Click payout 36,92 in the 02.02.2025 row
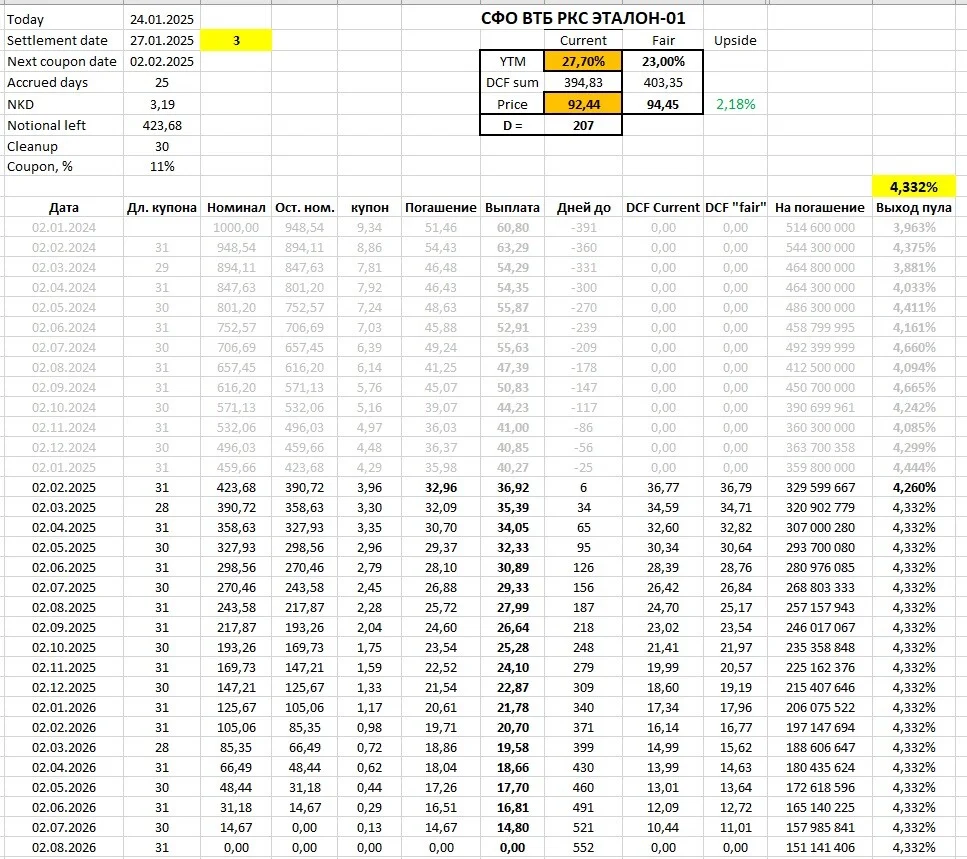The height and width of the screenshot is (859, 967). pyautogui.click(x=513, y=488)
